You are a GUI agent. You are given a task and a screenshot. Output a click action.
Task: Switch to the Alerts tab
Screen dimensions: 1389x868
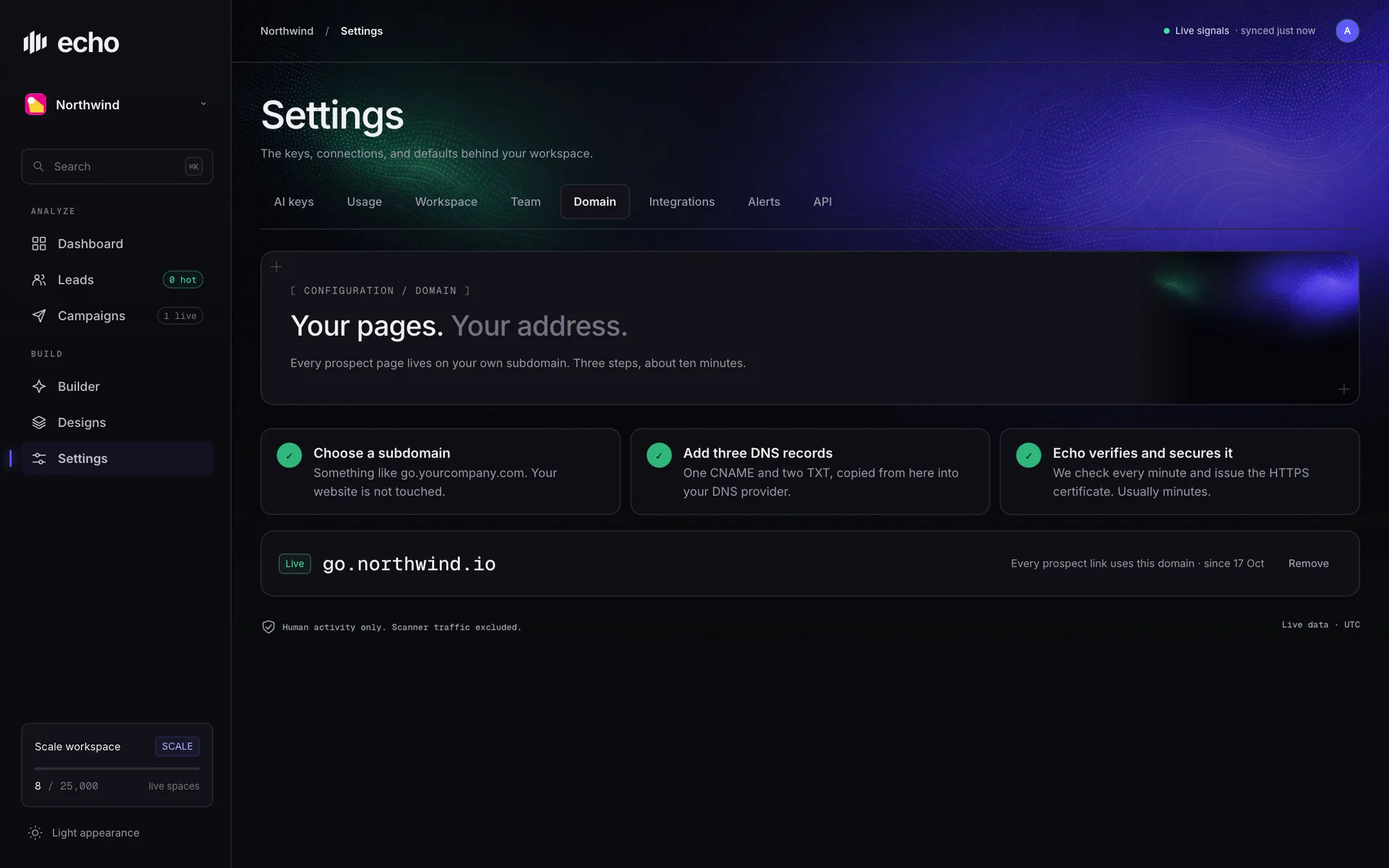click(x=764, y=201)
